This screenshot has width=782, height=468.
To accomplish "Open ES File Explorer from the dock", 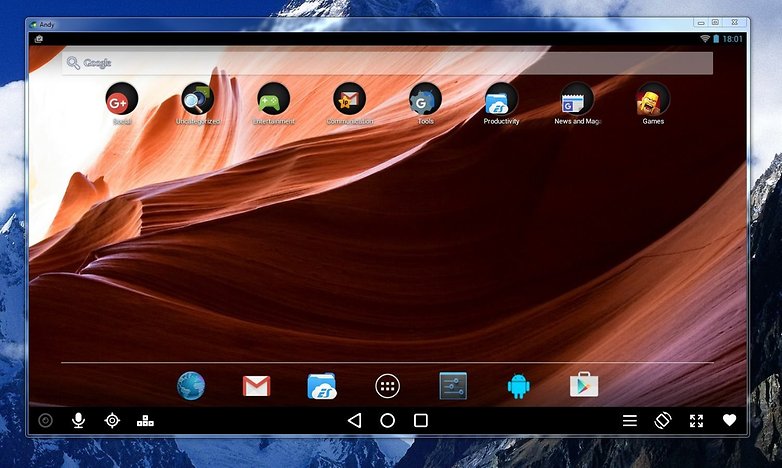I will point(322,386).
